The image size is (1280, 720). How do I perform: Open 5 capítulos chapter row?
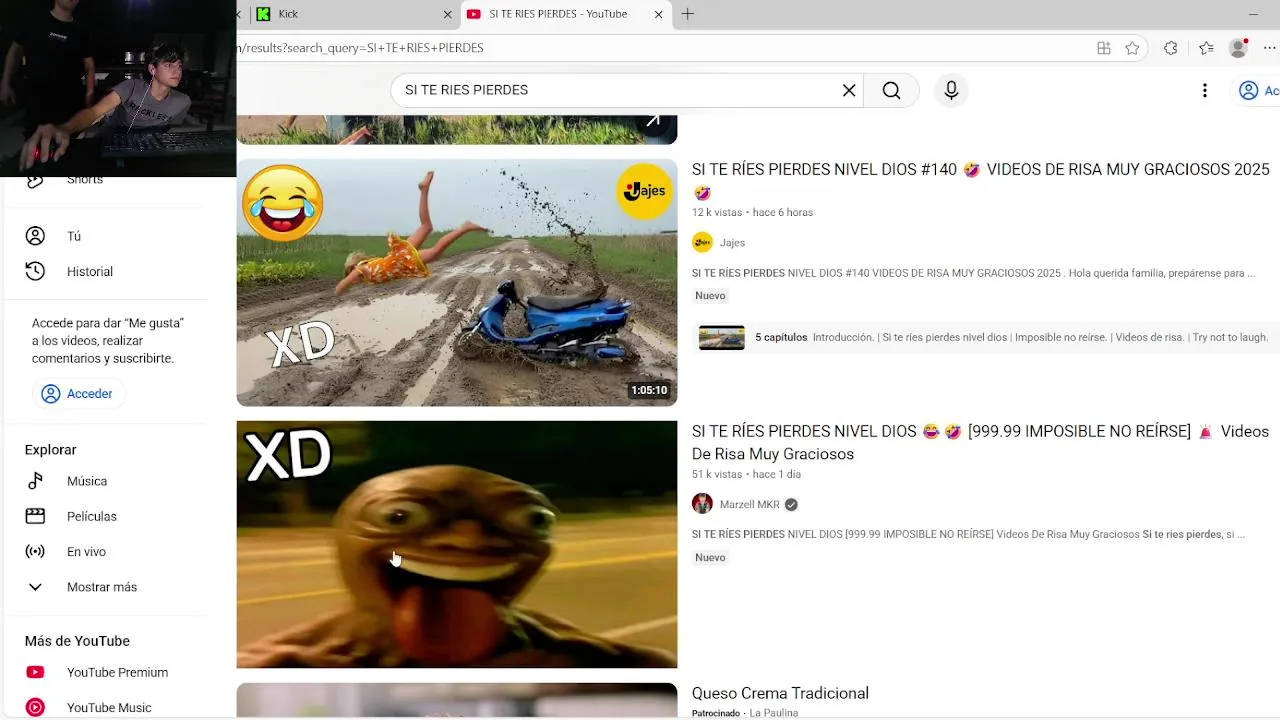pyautogui.click(x=985, y=337)
